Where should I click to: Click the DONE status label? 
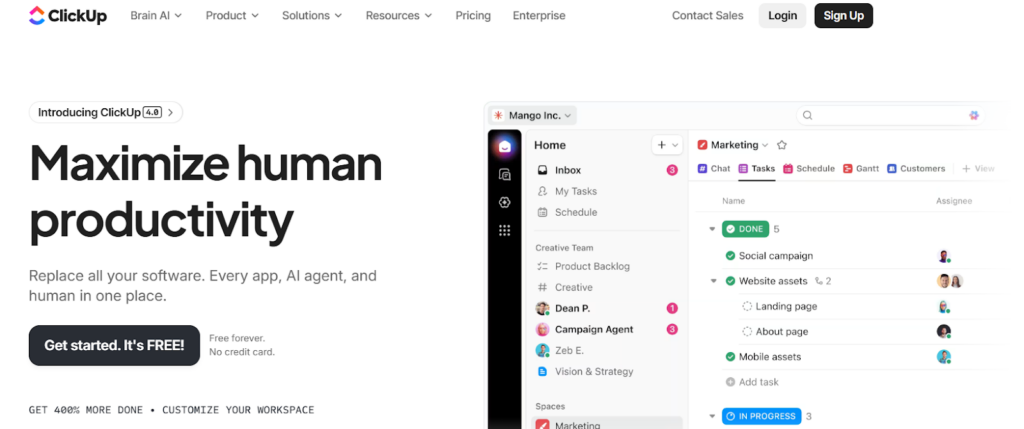pyautogui.click(x=745, y=229)
